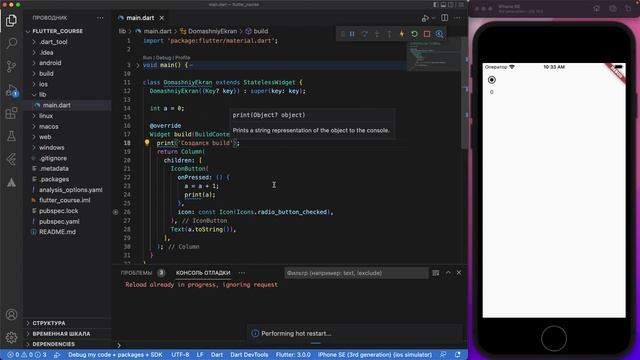The height and width of the screenshot is (360, 640).
Task: Maximize the bottom panel with chevron
Action: 448,272
